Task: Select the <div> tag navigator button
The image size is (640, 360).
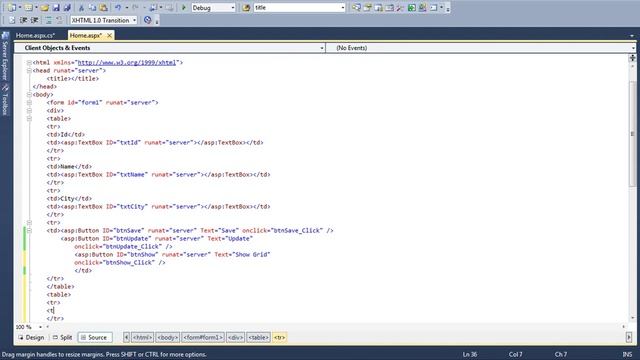Action: pos(236,338)
